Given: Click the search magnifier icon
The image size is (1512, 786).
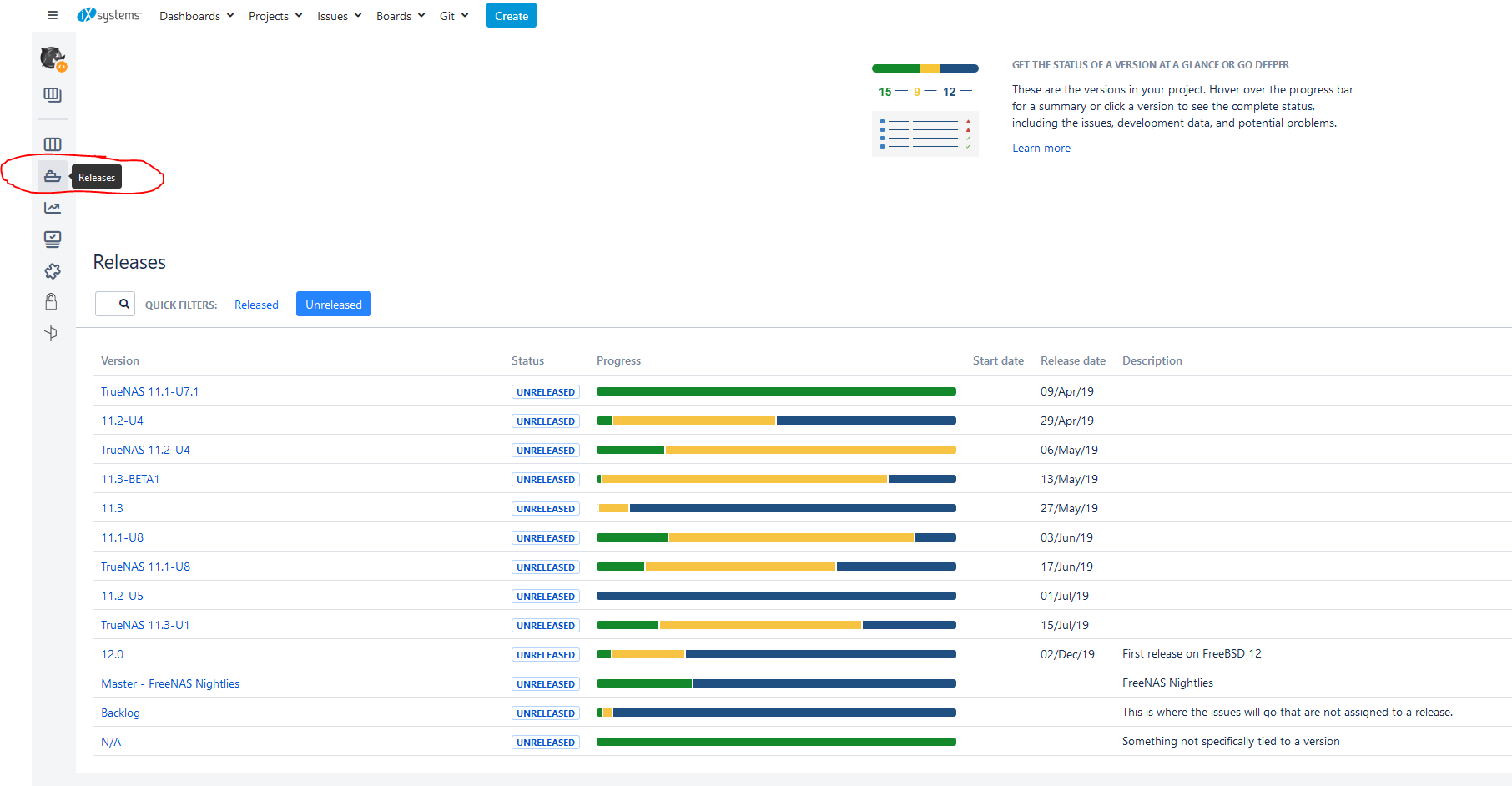Looking at the screenshot, I should coord(124,304).
